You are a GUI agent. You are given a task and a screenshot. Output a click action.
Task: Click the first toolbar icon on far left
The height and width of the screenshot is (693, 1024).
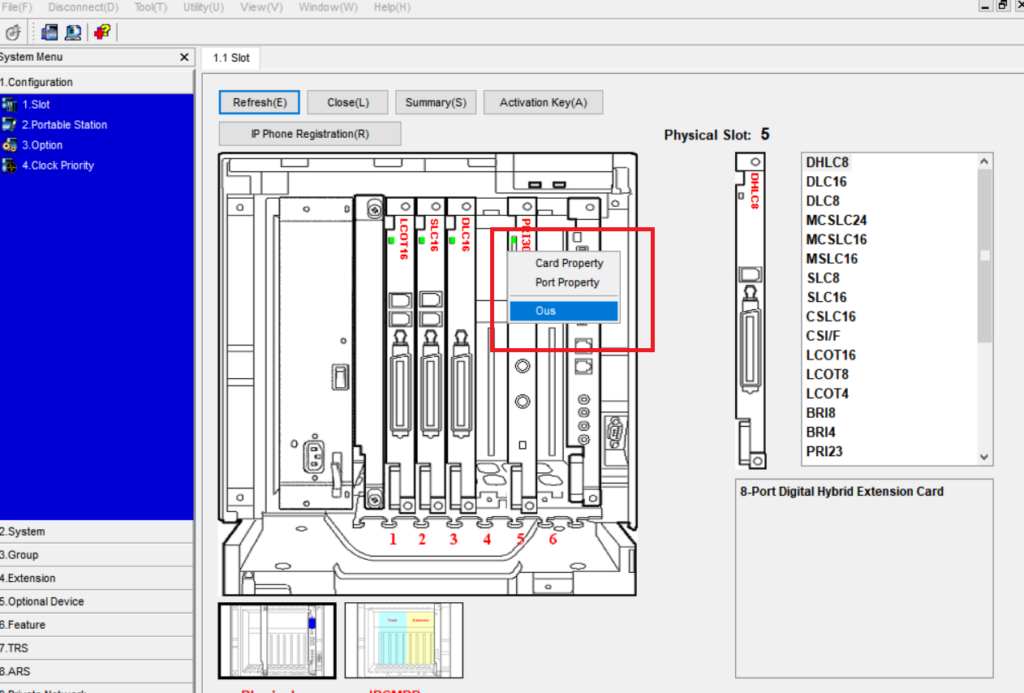13,32
